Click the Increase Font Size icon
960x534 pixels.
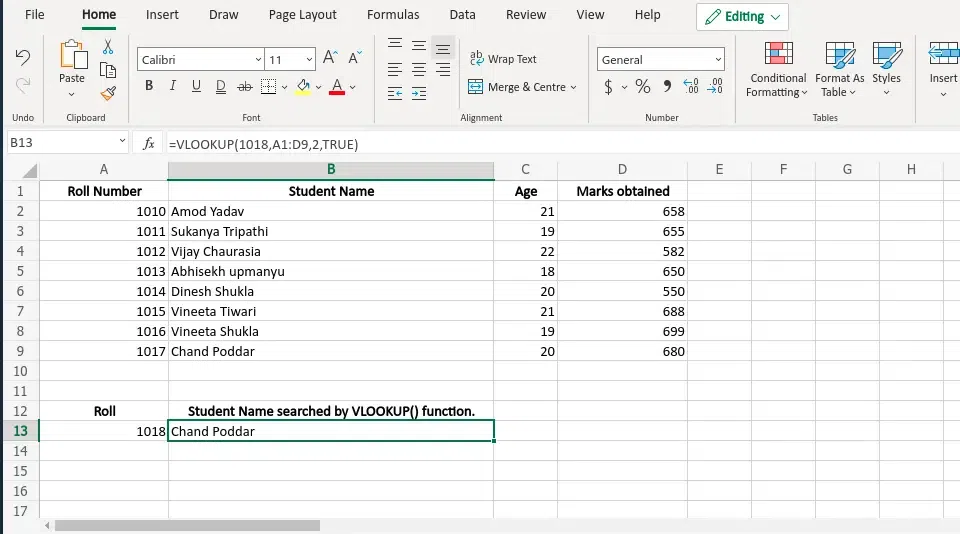(x=329, y=59)
